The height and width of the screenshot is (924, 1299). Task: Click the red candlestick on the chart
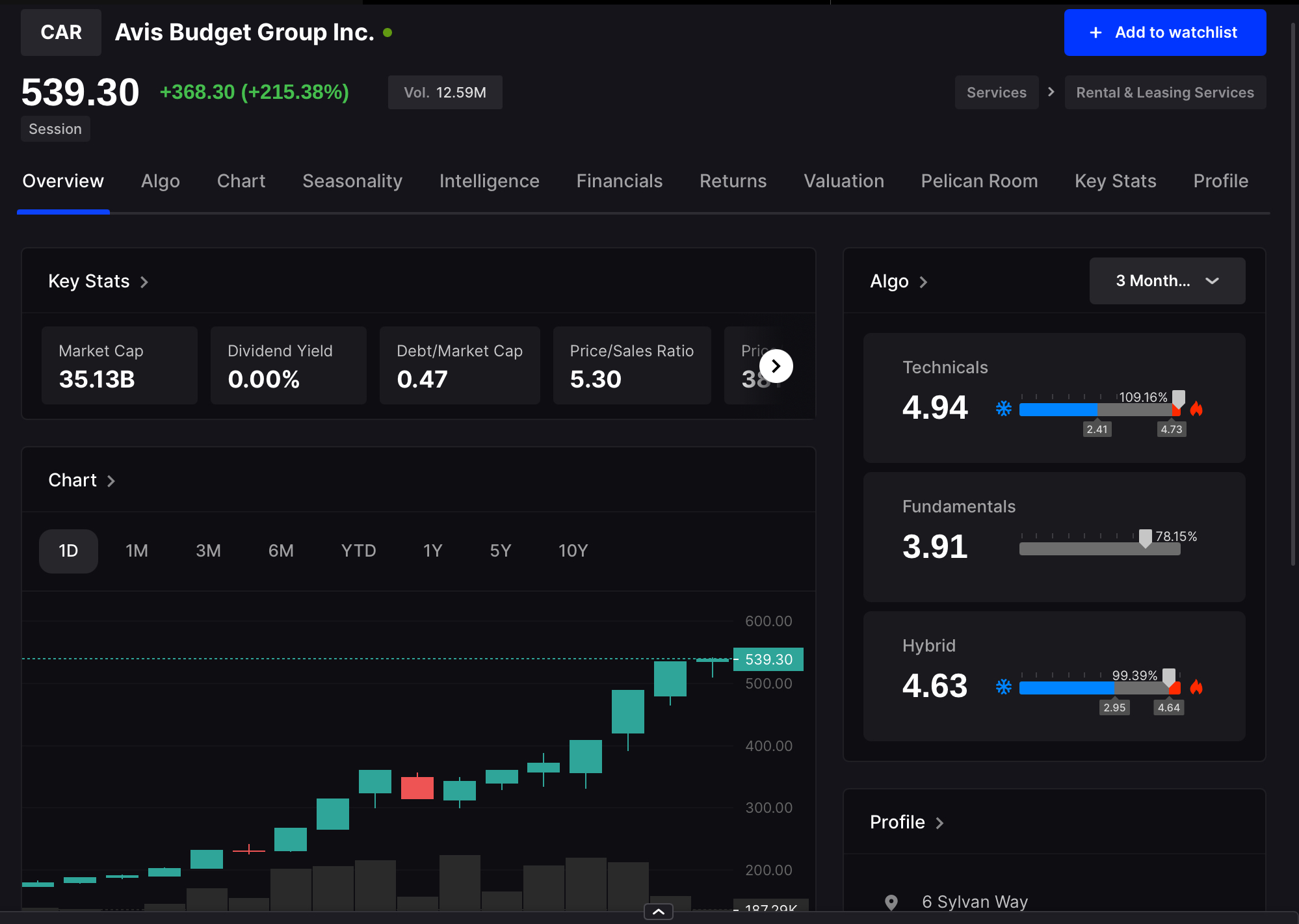tap(417, 787)
